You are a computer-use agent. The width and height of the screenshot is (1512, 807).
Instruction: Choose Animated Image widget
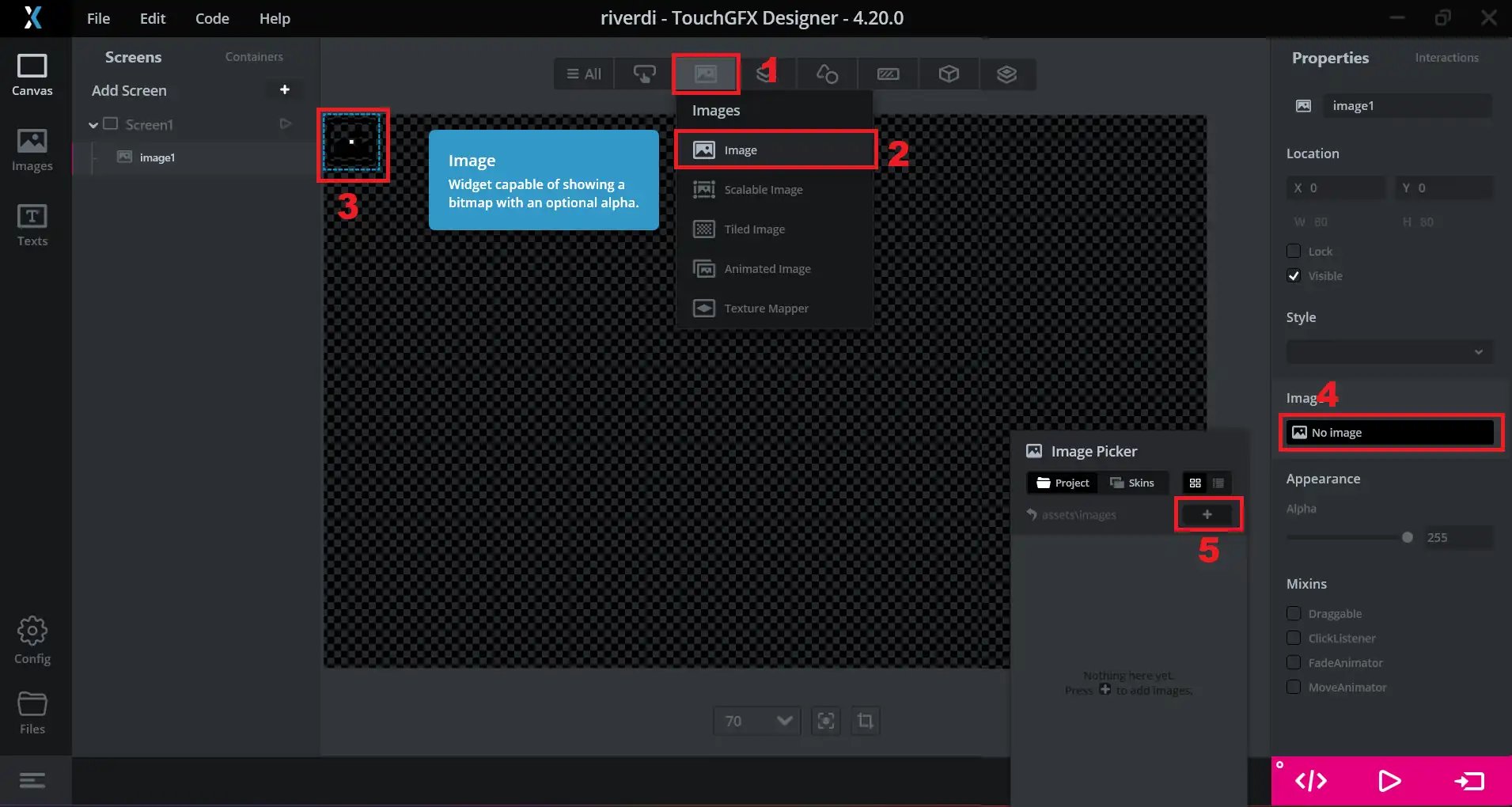point(775,268)
